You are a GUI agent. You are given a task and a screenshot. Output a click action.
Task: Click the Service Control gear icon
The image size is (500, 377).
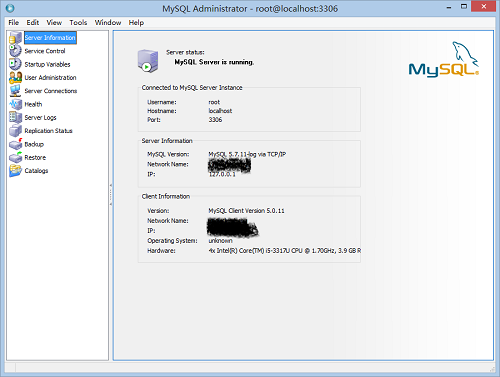pos(15,51)
